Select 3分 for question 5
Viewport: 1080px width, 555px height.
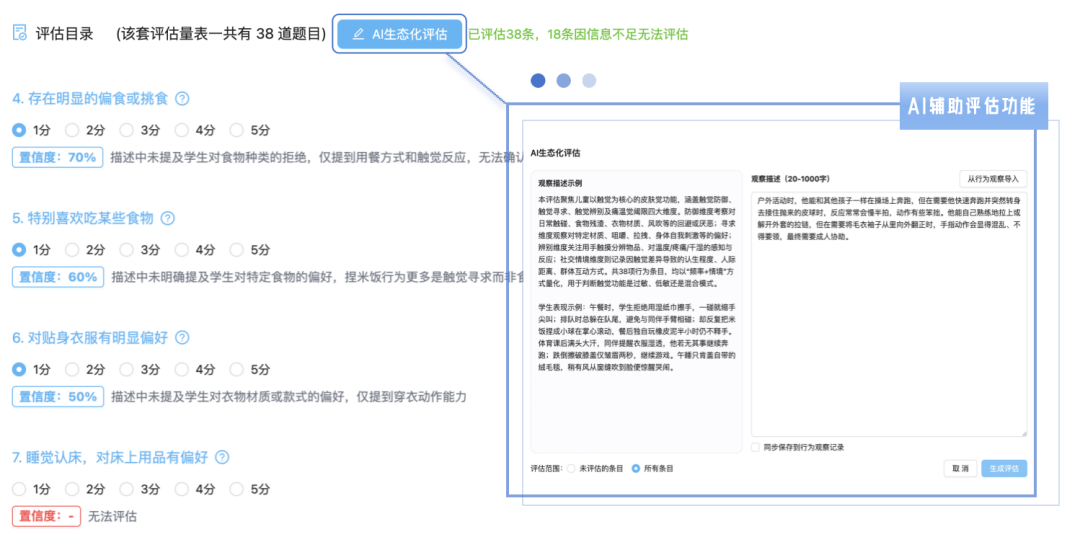[x=126, y=249]
